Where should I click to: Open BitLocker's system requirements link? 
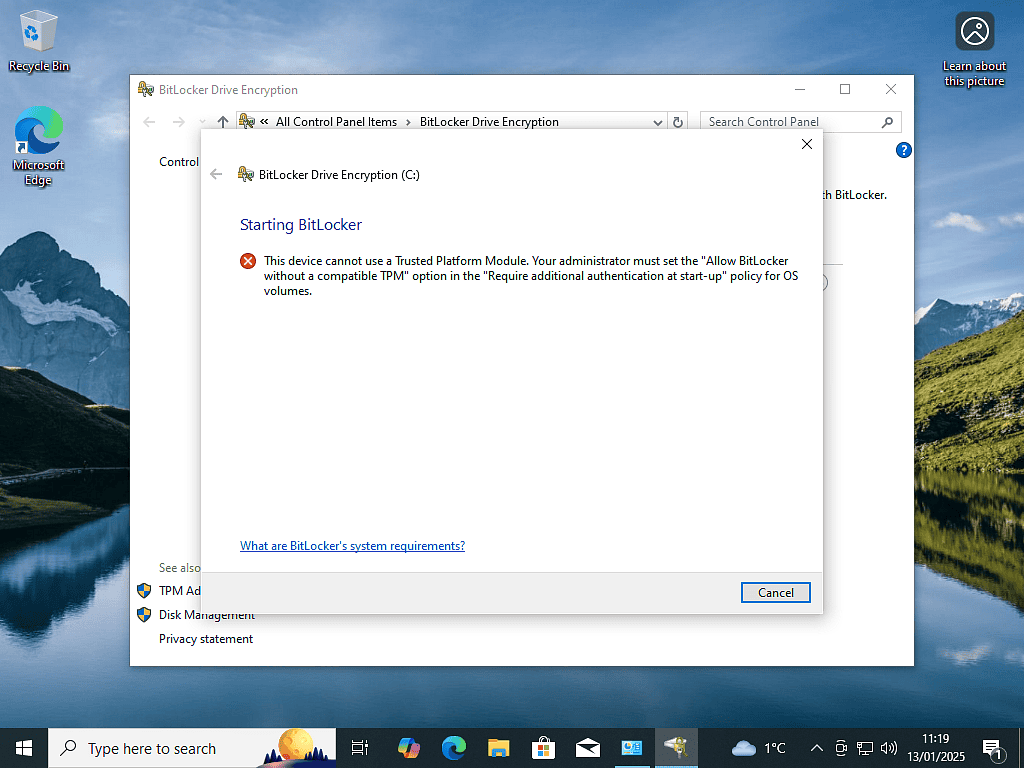(352, 546)
